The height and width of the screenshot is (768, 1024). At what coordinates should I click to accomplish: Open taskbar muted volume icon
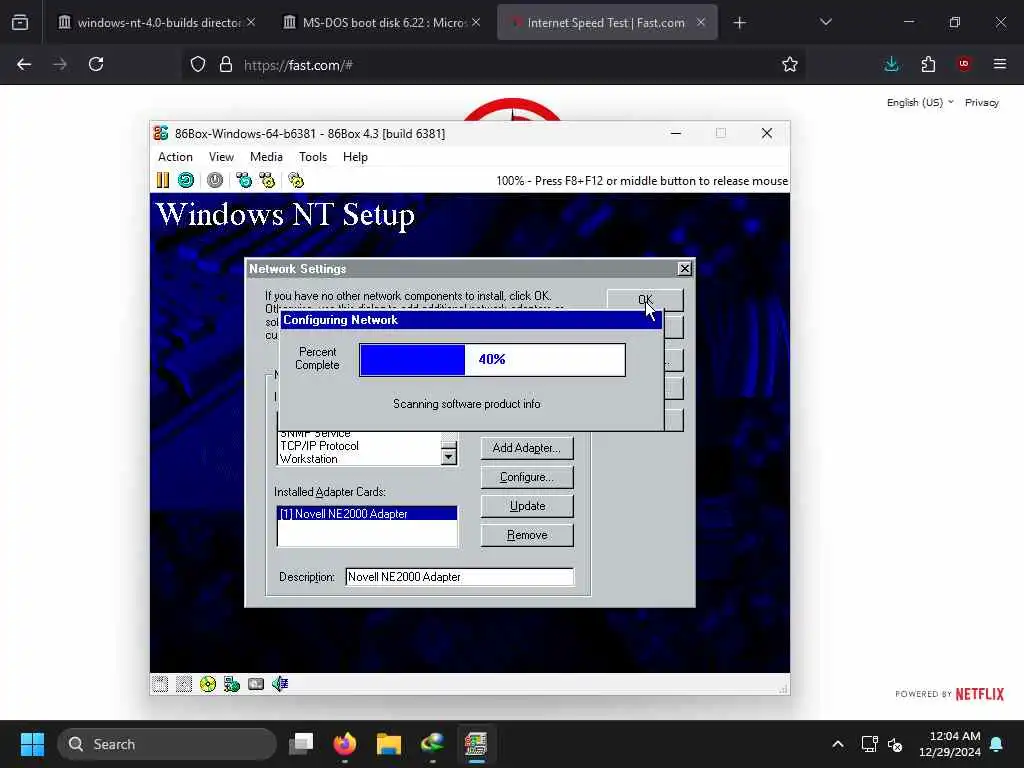(895, 744)
